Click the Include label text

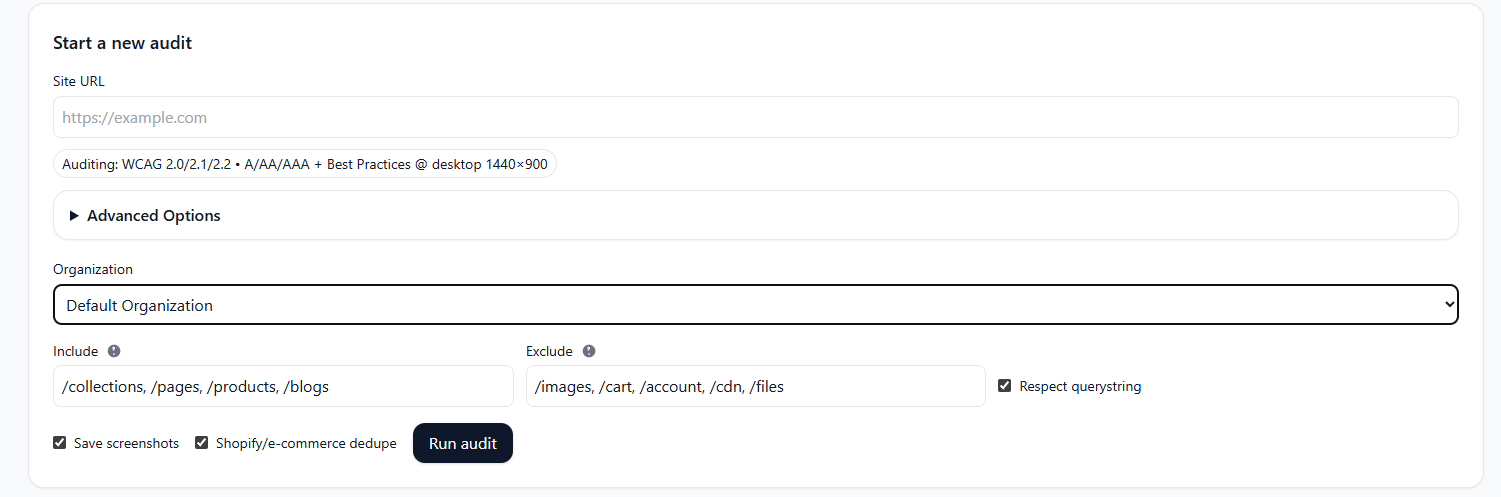tap(76, 351)
